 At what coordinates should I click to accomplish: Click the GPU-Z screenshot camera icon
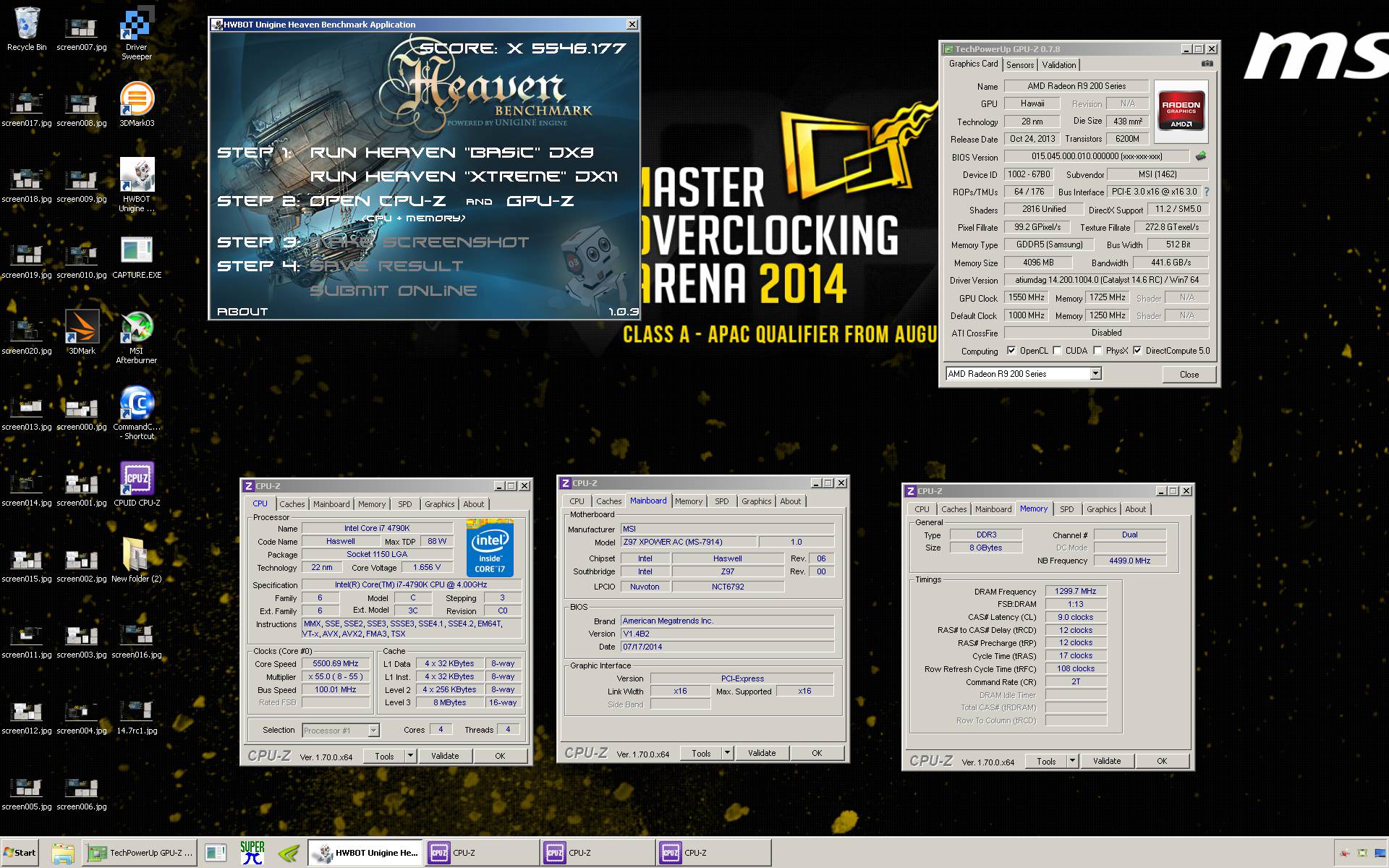click(x=1207, y=64)
